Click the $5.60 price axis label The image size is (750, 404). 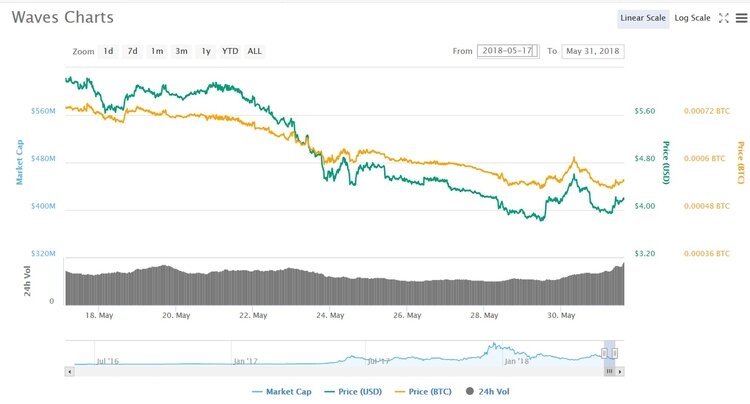pyautogui.click(x=645, y=111)
